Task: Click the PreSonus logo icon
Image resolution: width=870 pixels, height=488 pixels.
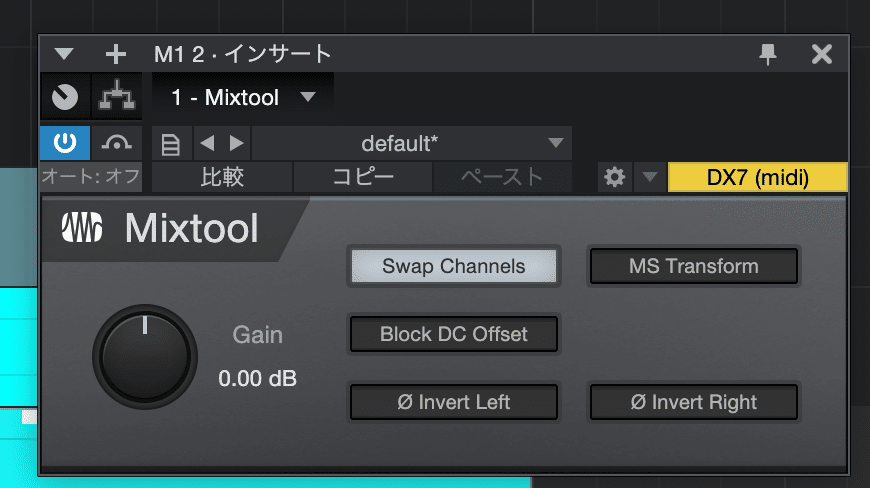Action: click(x=82, y=227)
